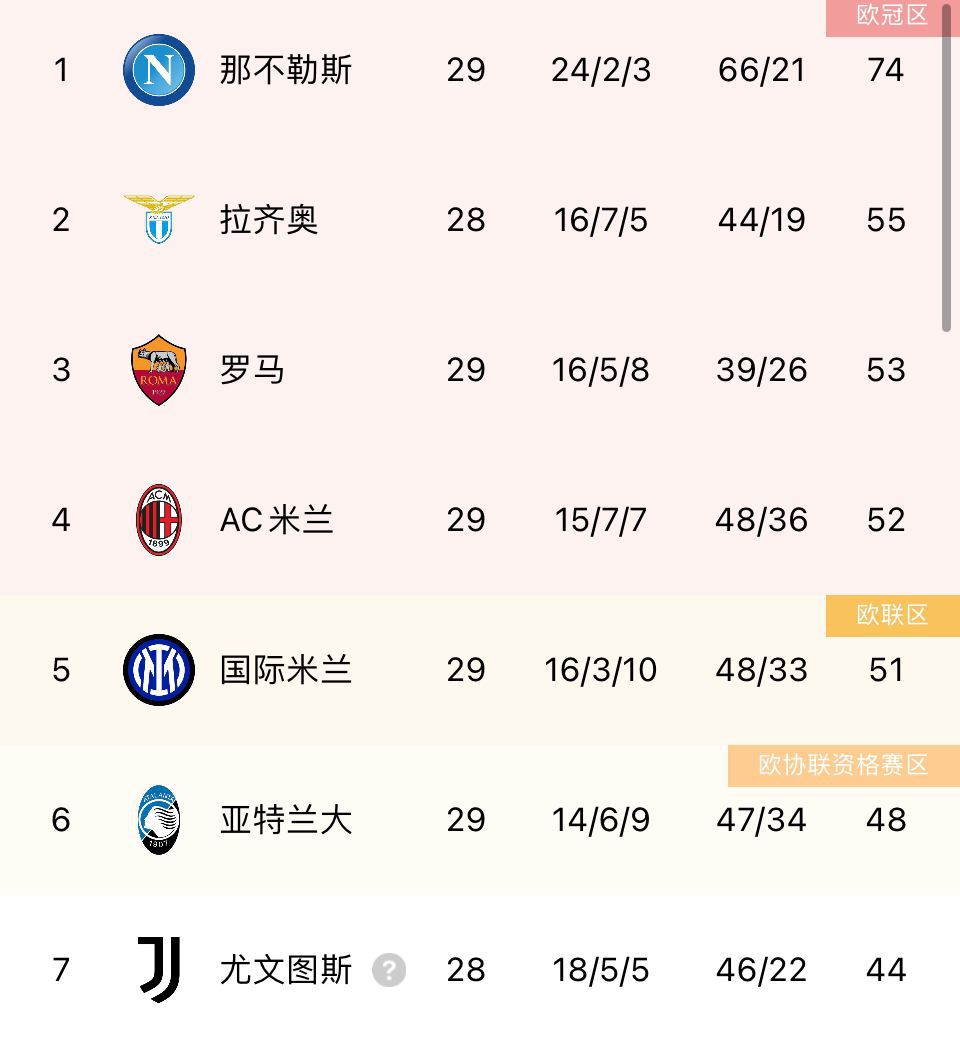The height and width of the screenshot is (1063, 960).
Task: Tap the Inter Milan club crest
Action: point(159,670)
